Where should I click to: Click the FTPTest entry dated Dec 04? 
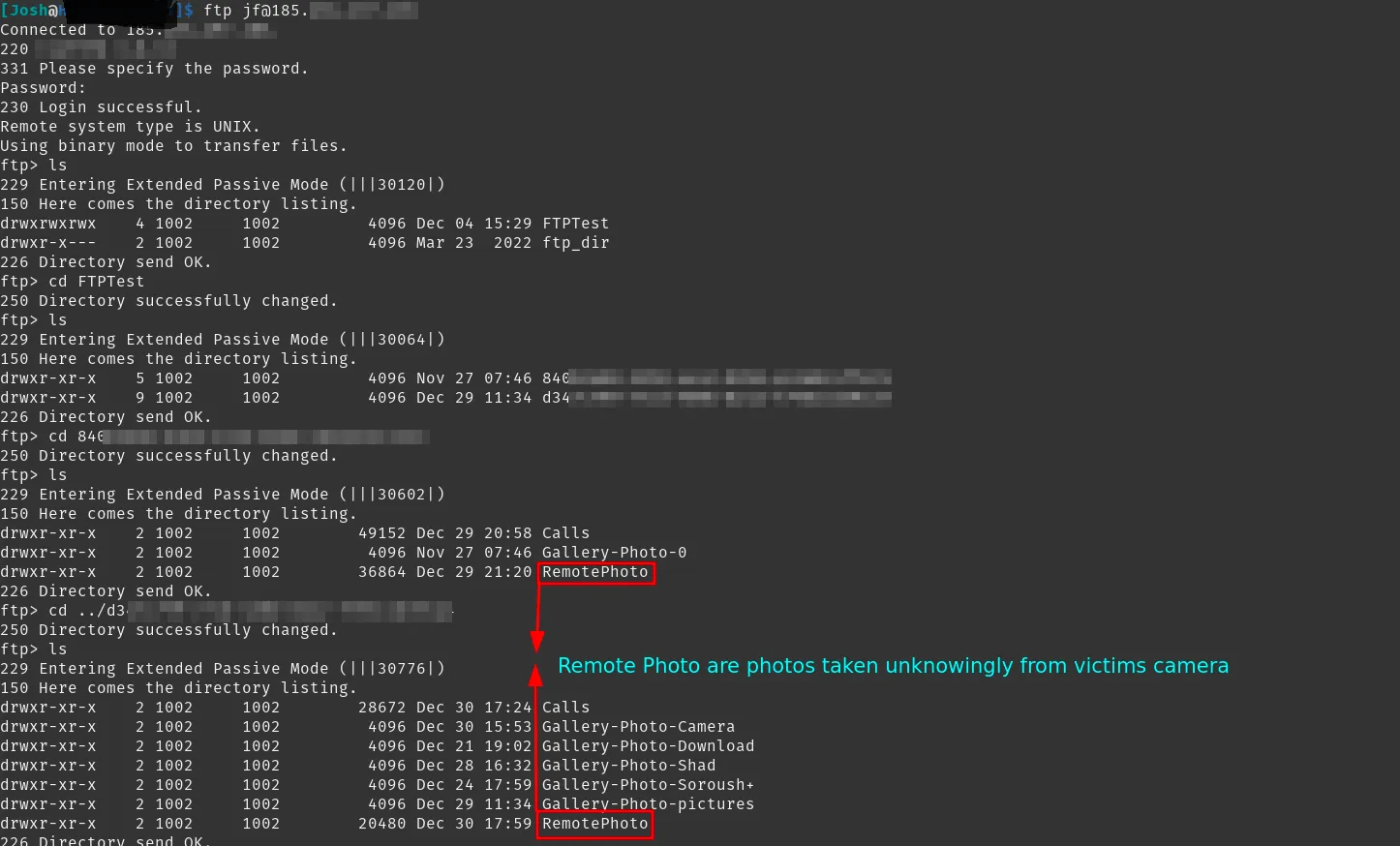click(x=575, y=224)
